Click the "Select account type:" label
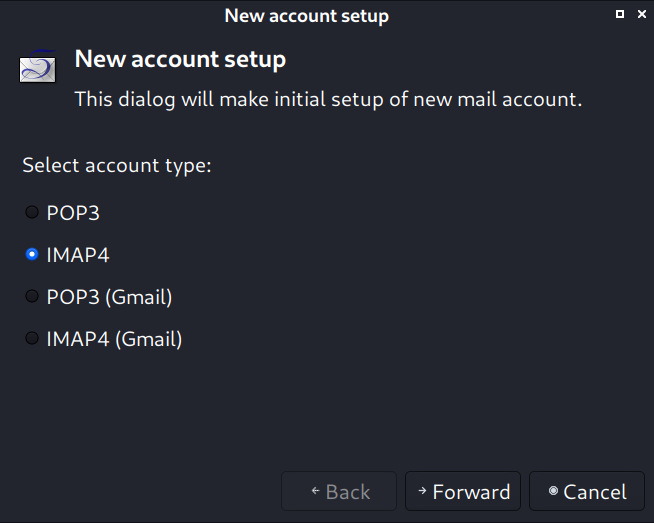Image resolution: width=654 pixels, height=523 pixels. pyautogui.click(x=117, y=165)
